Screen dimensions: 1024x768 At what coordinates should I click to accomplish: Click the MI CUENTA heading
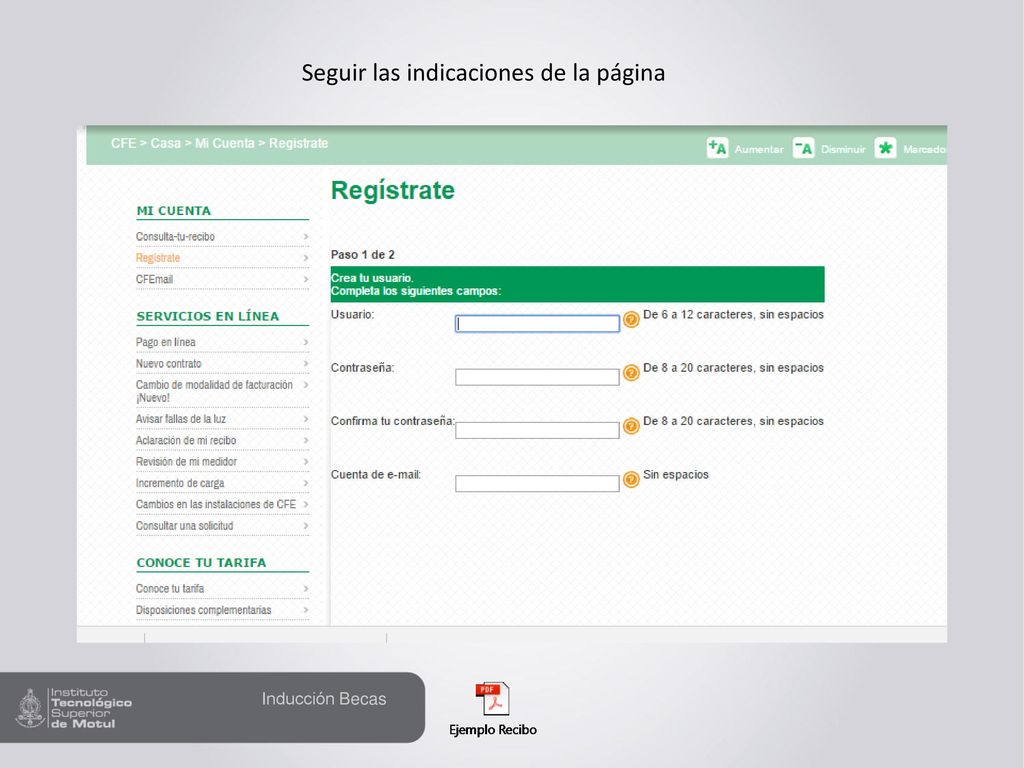tap(174, 211)
